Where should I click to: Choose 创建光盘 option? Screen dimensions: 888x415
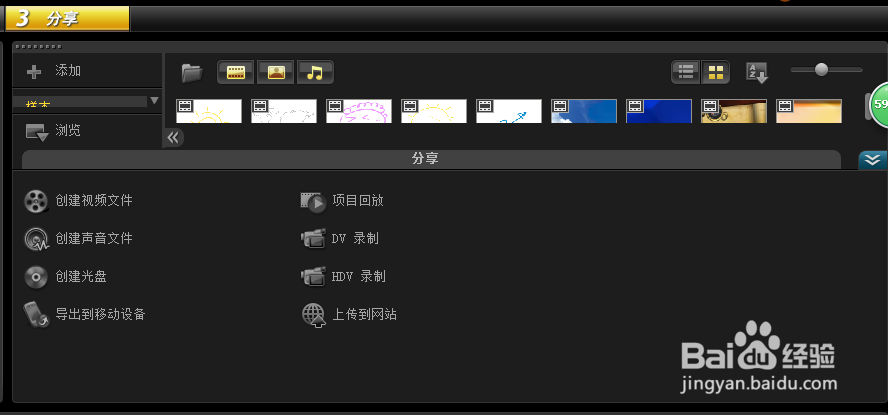click(x=81, y=276)
